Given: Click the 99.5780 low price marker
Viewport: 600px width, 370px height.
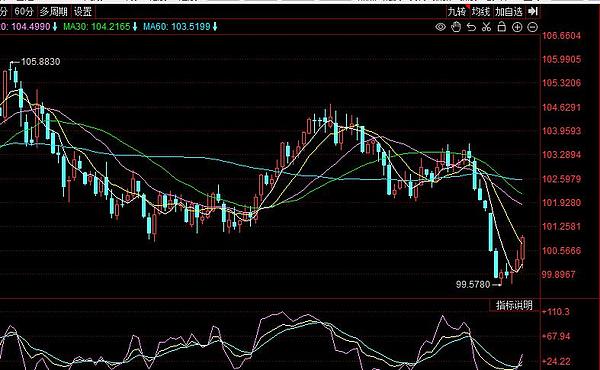Looking at the screenshot, I should (473, 285).
